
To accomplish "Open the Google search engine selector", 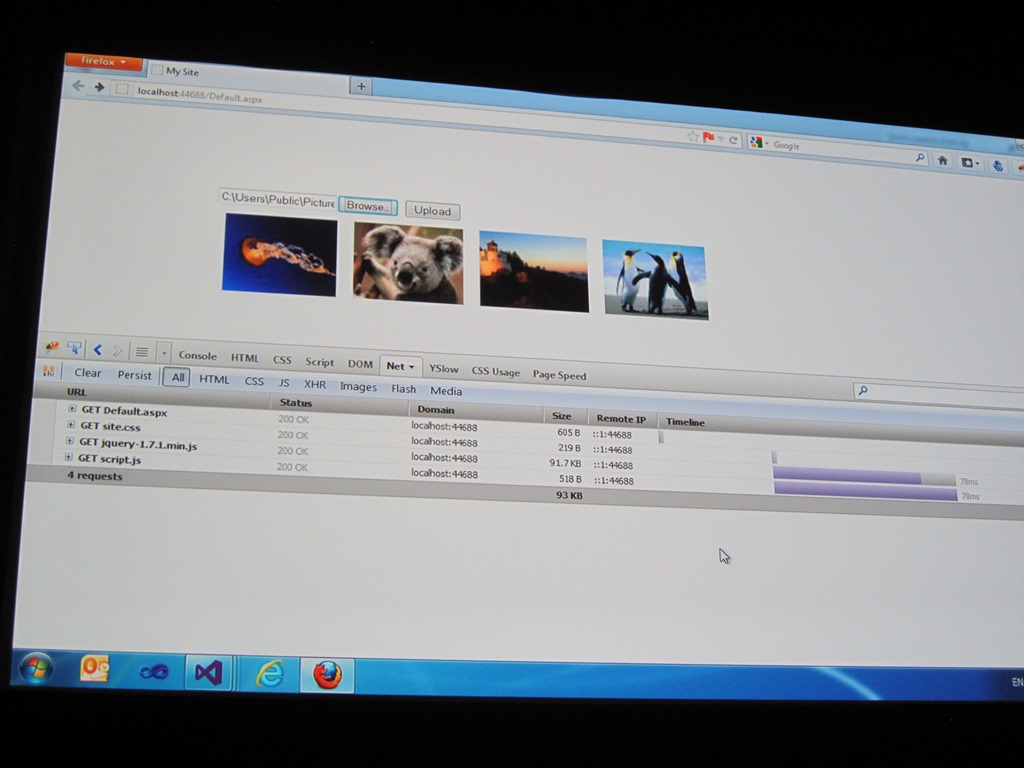I will [759, 142].
